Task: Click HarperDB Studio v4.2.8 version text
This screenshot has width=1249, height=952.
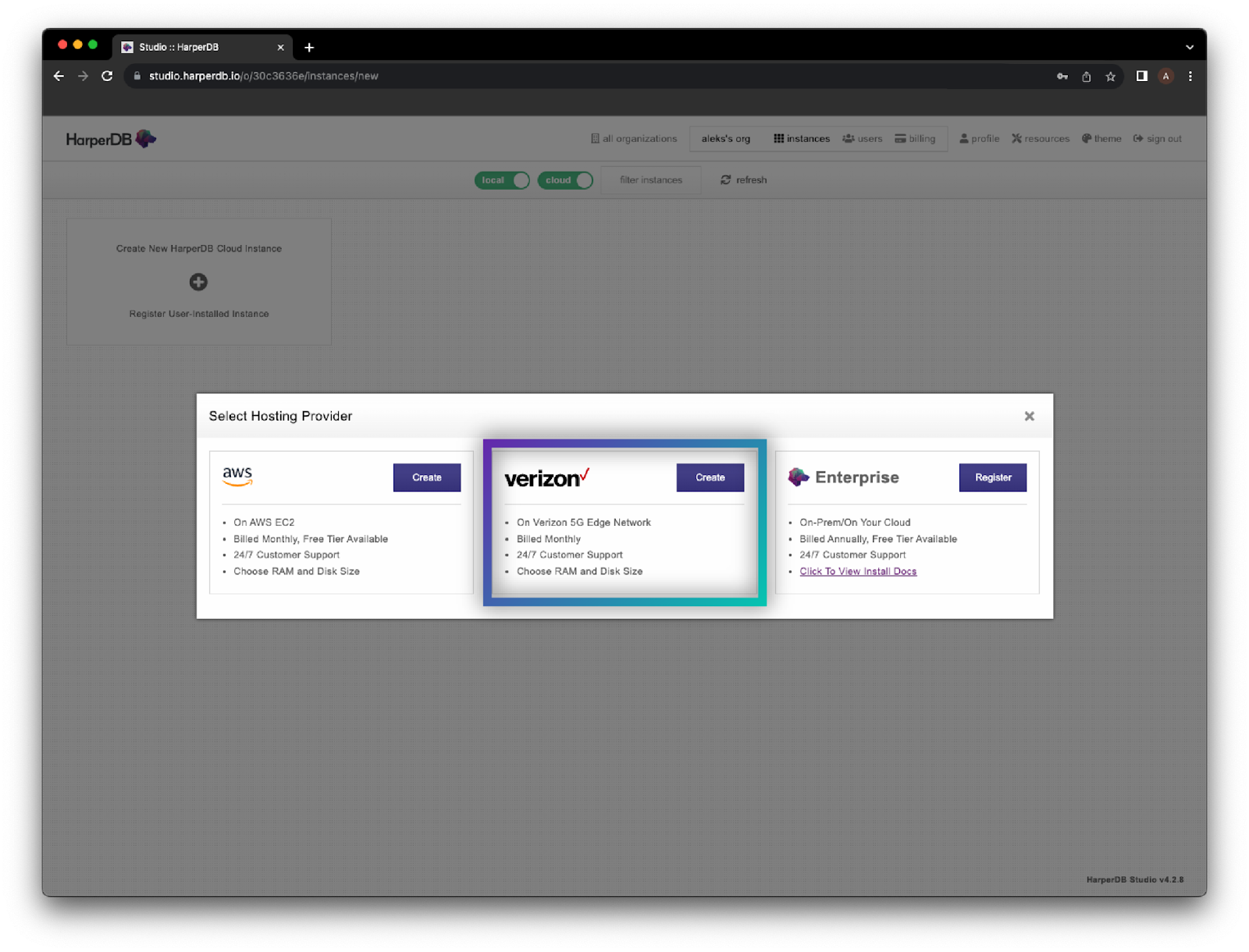Action: click(1135, 879)
